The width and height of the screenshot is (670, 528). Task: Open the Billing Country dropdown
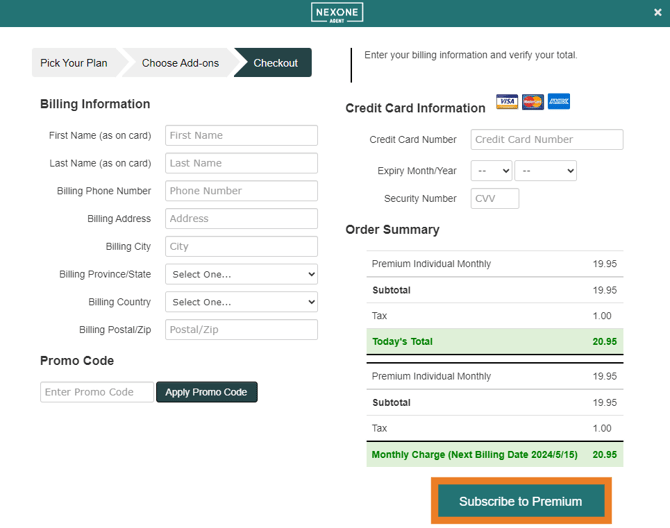(242, 302)
